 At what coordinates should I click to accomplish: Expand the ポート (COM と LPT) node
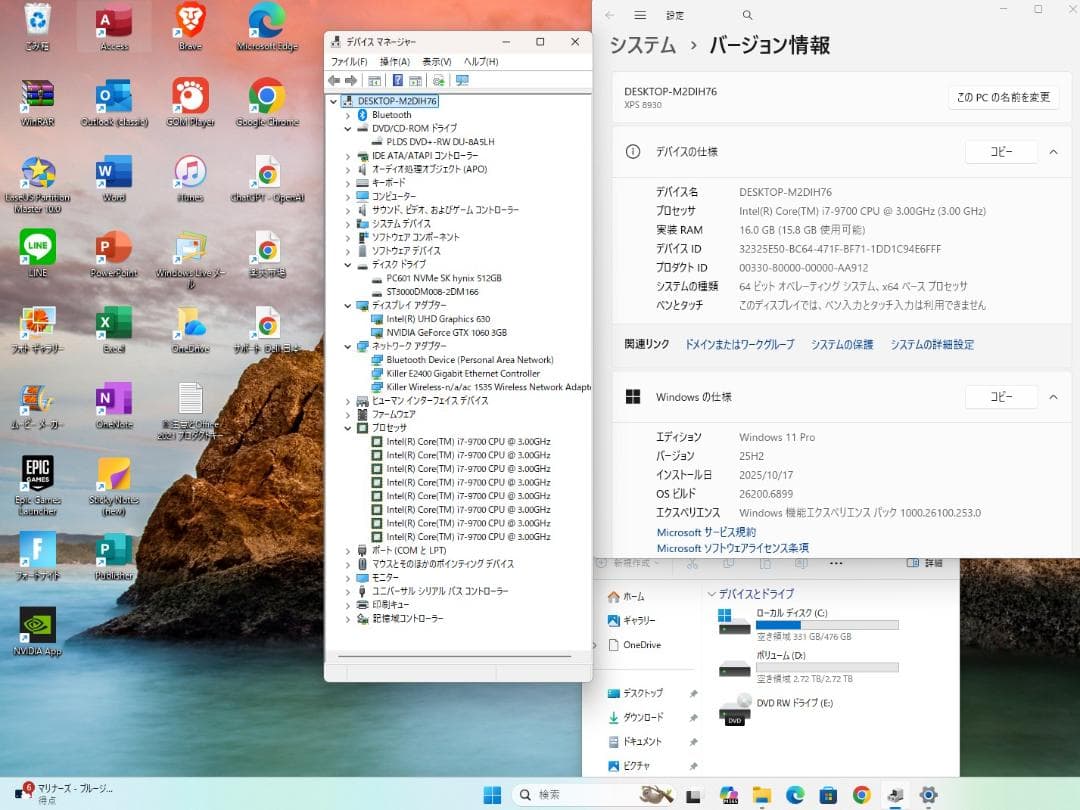[x=349, y=550]
